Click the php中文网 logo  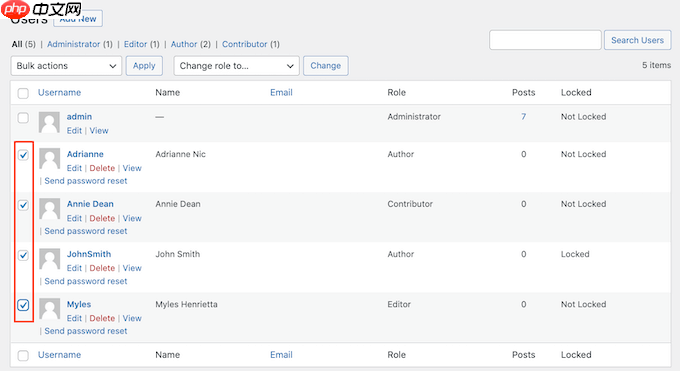coord(41,9)
